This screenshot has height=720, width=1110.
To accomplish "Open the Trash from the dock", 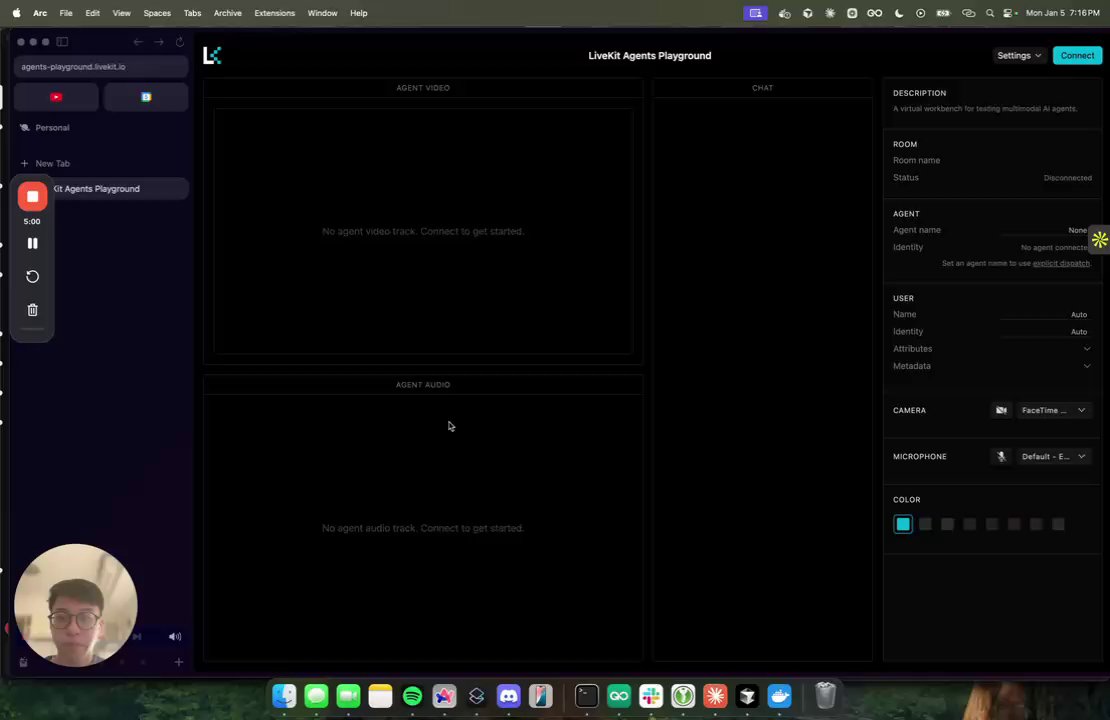I will 825,696.
